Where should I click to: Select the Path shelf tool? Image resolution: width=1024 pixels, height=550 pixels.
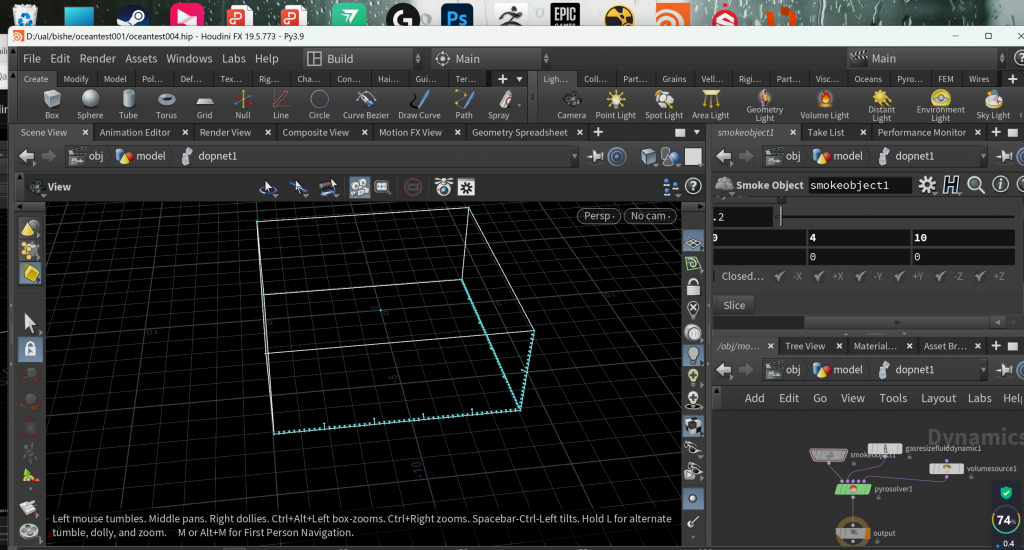coord(464,105)
